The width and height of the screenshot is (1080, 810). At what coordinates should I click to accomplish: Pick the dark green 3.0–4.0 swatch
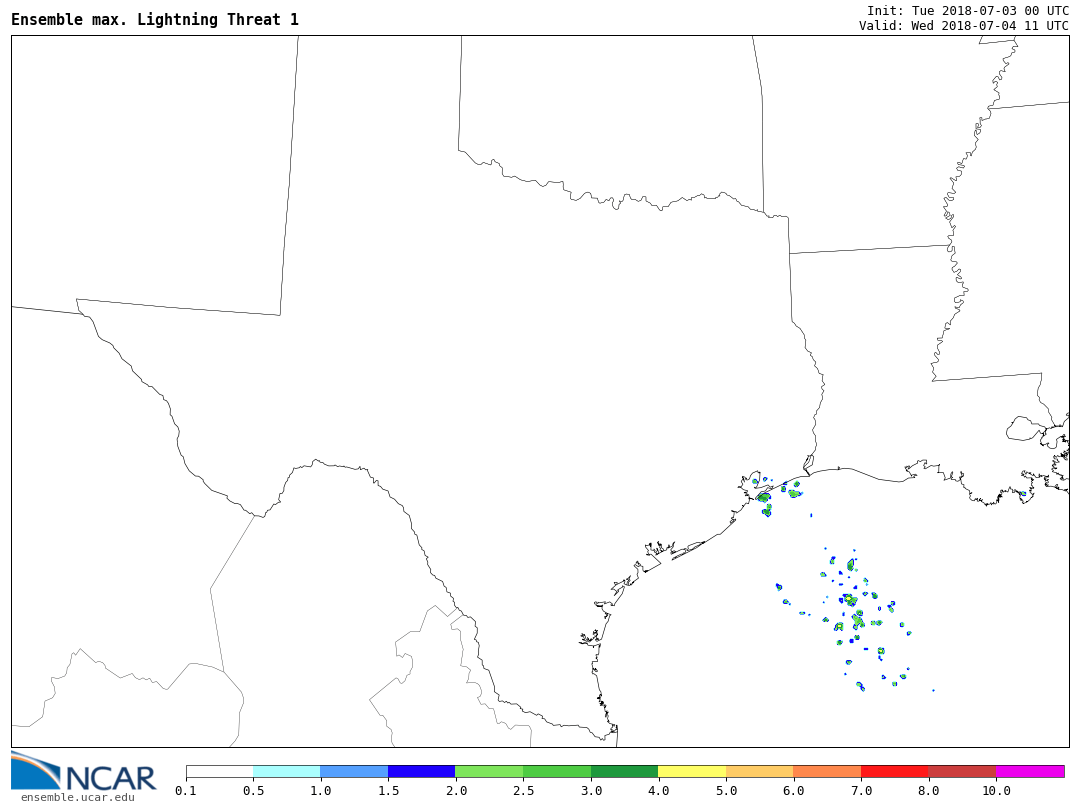point(625,771)
